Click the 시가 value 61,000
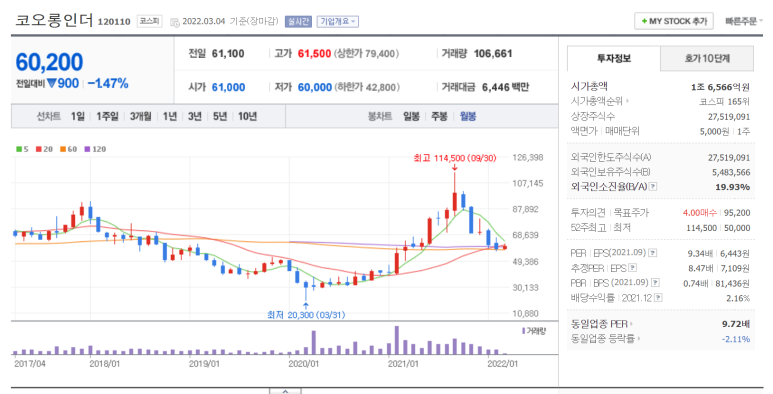Image resolution: width=773 pixels, height=394 pixels. pos(228,87)
